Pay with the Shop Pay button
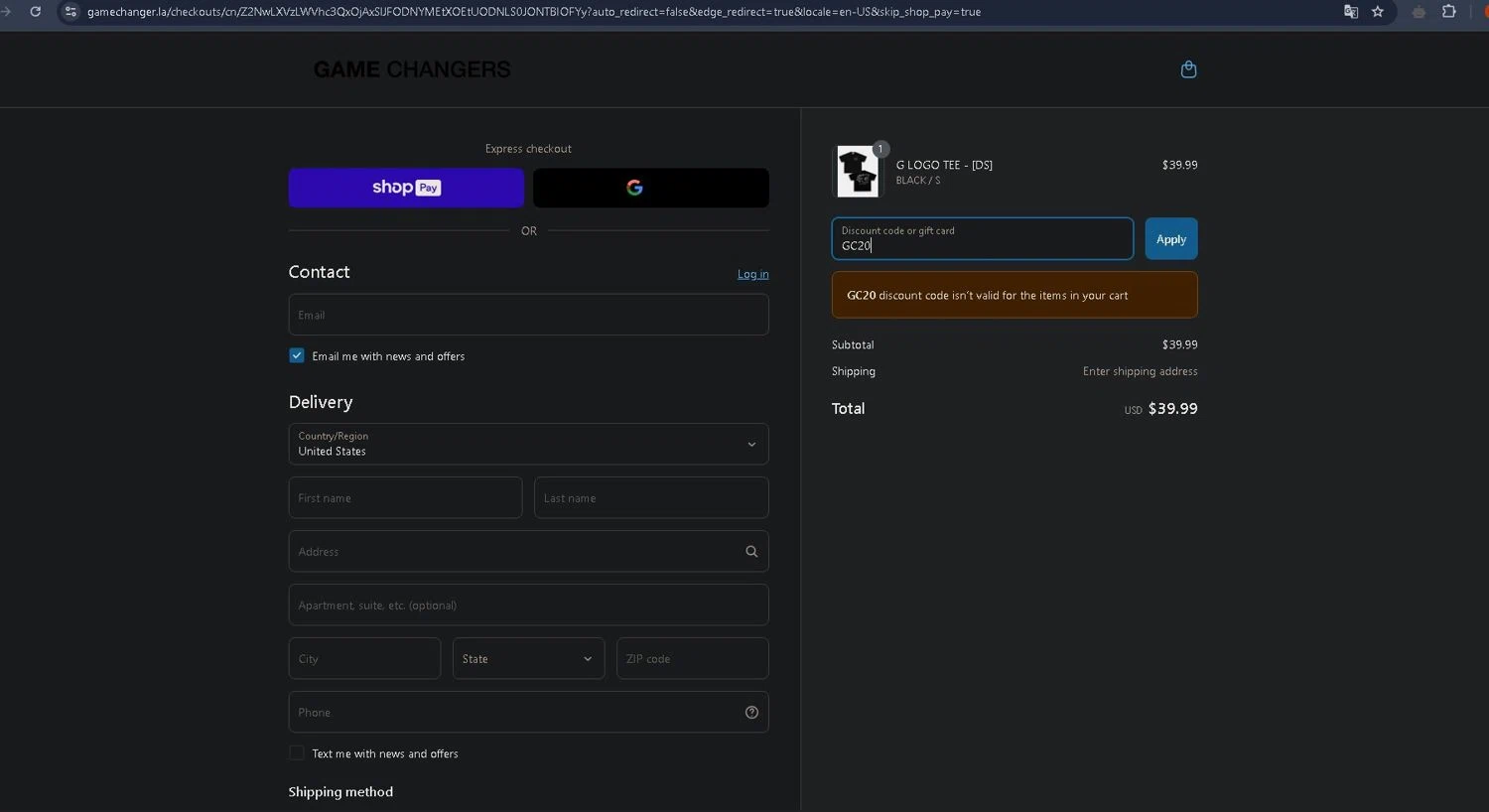The image size is (1489, 812). pyautogui.click(x=406, y=188)
